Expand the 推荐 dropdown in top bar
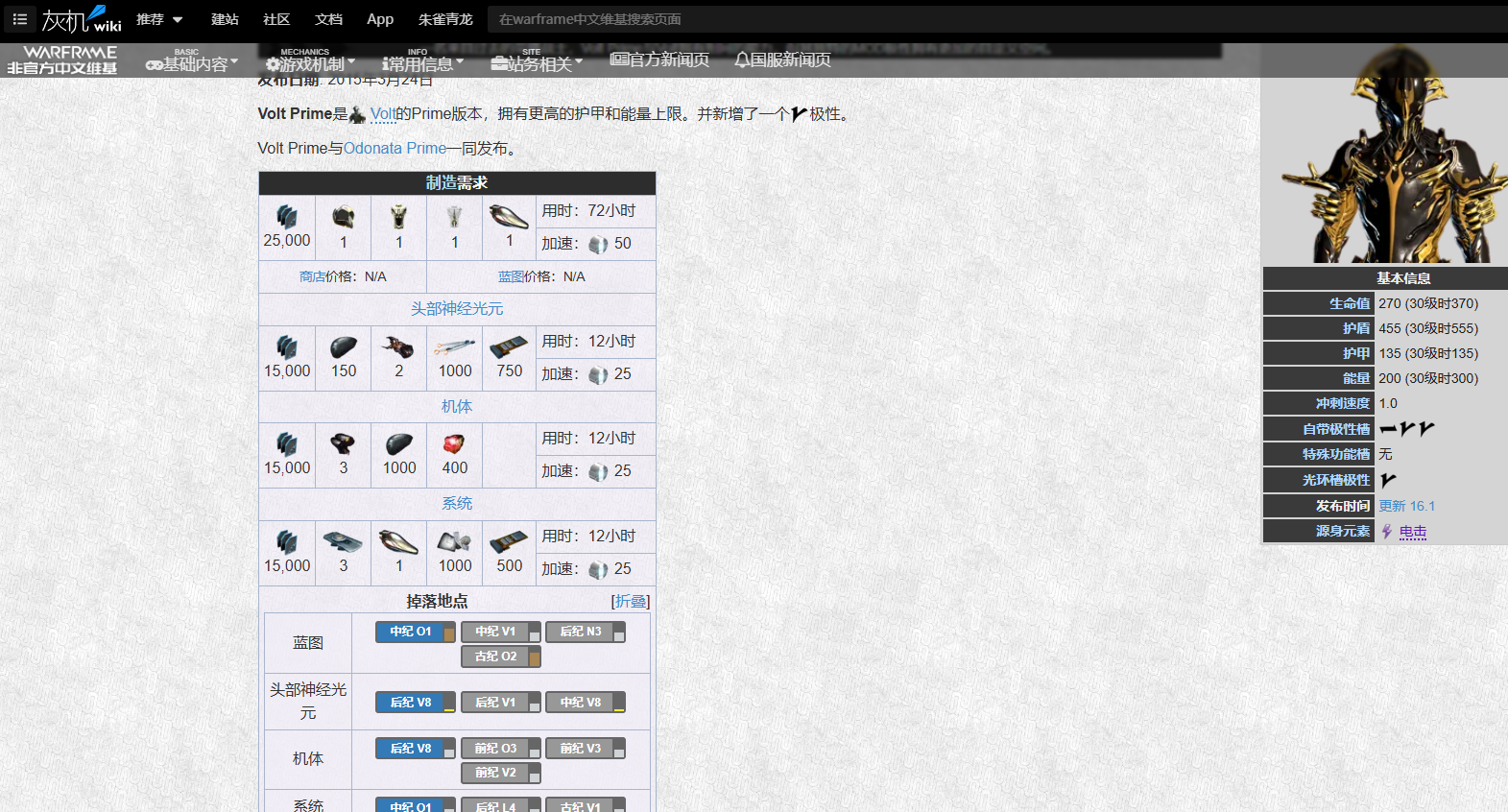 tap(159, 19)
